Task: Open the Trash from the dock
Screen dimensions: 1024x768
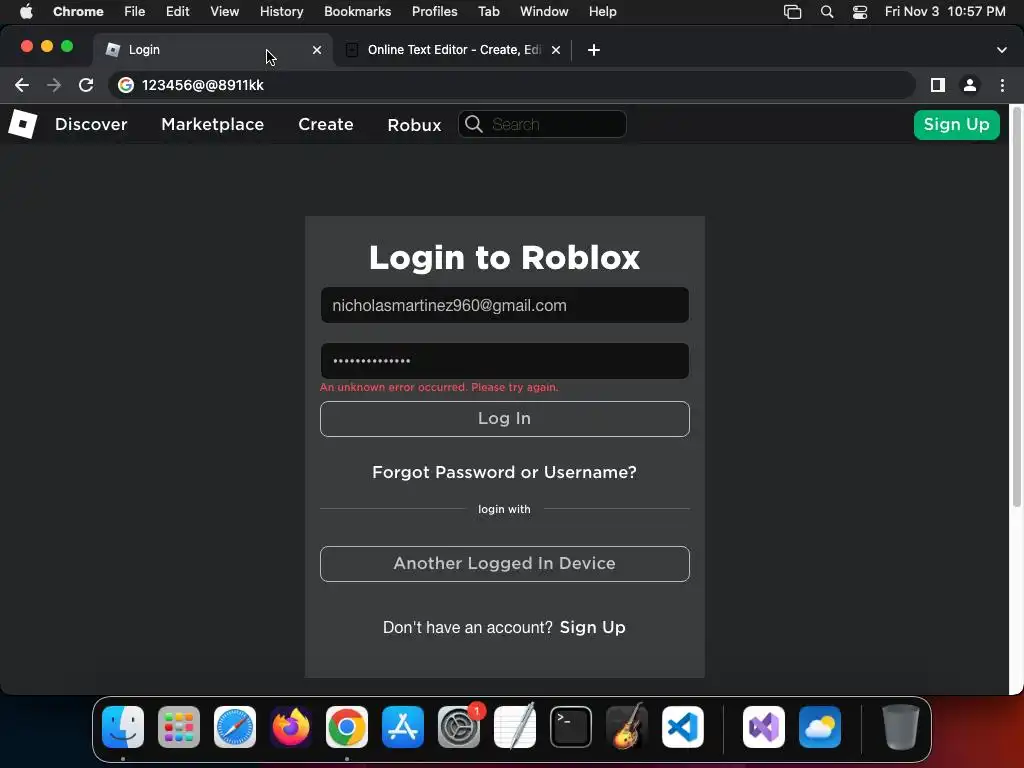Action: point(901,727)
